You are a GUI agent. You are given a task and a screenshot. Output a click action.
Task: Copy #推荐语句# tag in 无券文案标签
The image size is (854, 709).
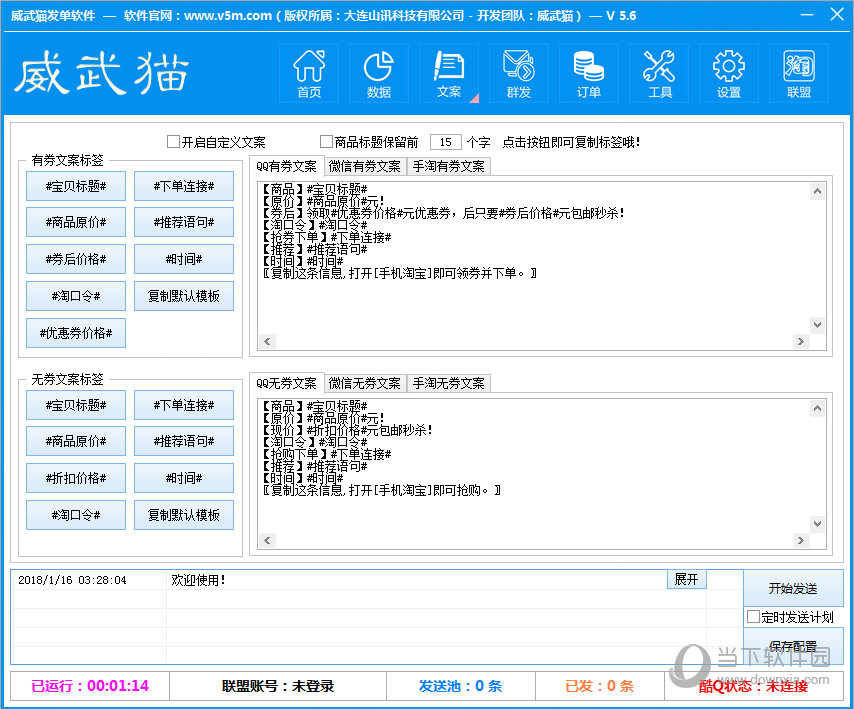point(184,441)
